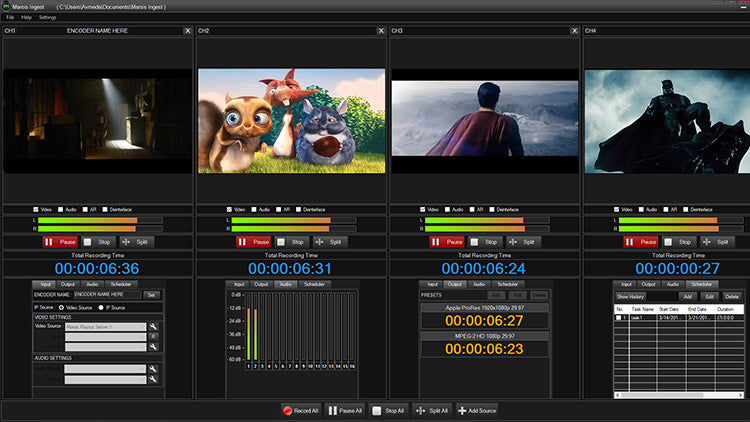Open wrench settings beside Video Source field
The height and width of the screenshot is (422, 750).
pyautogui.click(x=154, y=326)
